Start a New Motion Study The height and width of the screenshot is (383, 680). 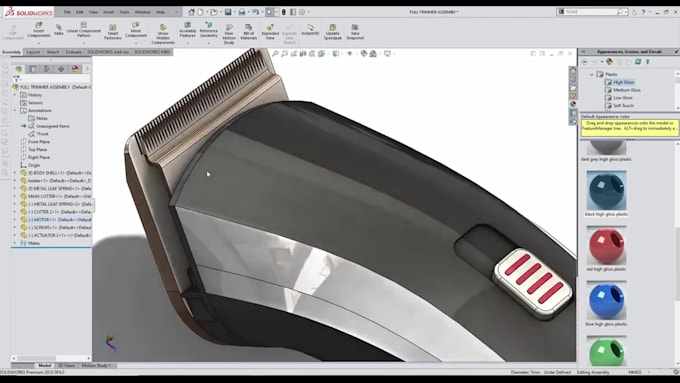tap(229, 34)
